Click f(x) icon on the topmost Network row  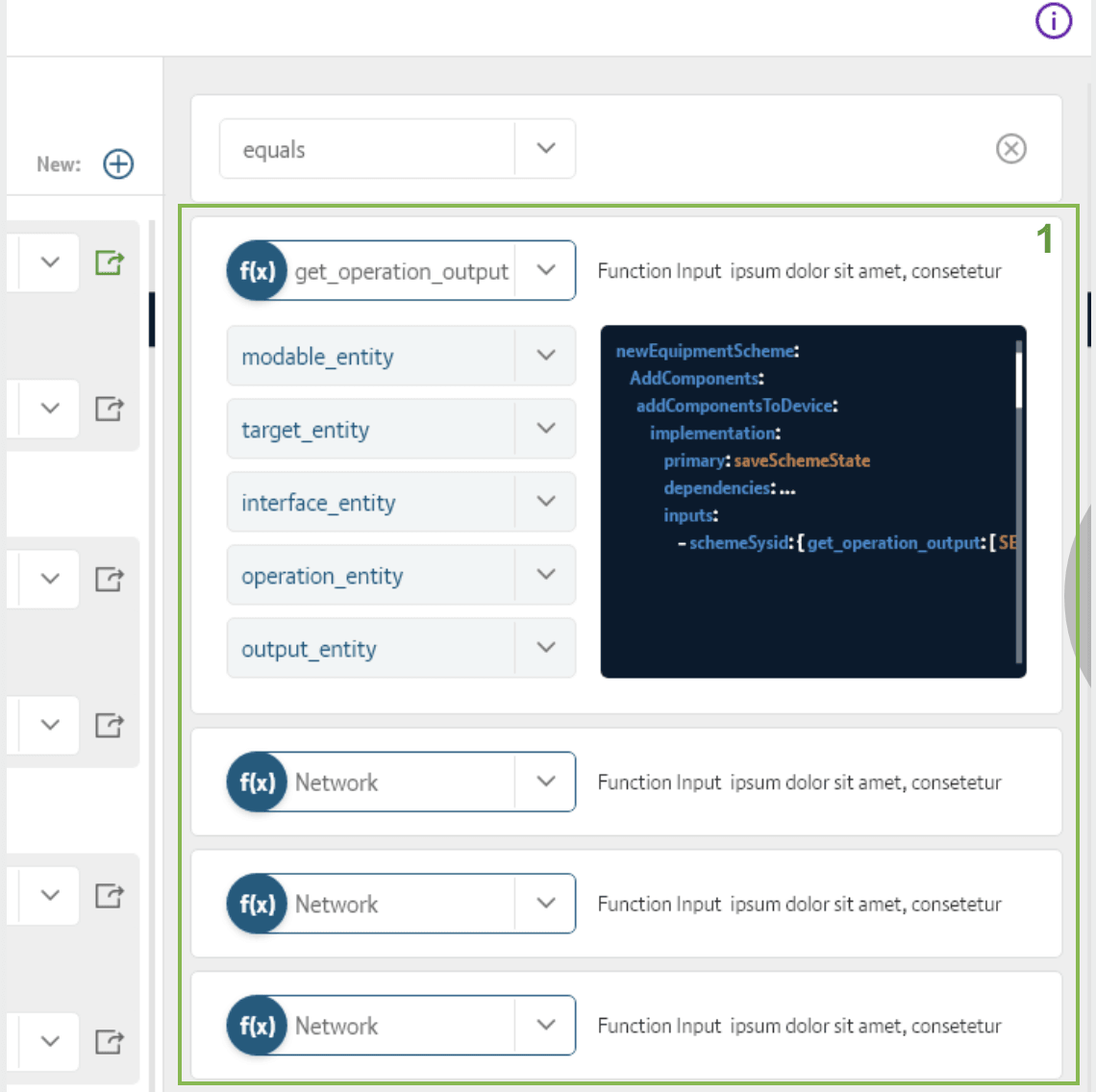coord(257,782)
